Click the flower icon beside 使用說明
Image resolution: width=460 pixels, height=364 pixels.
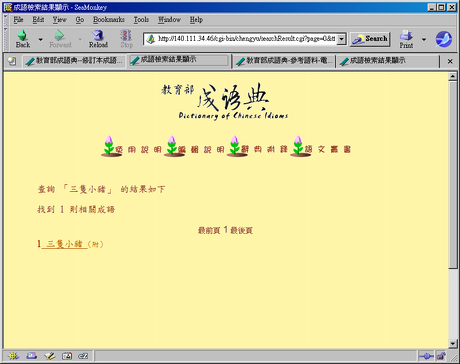click(x=109, y=146)
